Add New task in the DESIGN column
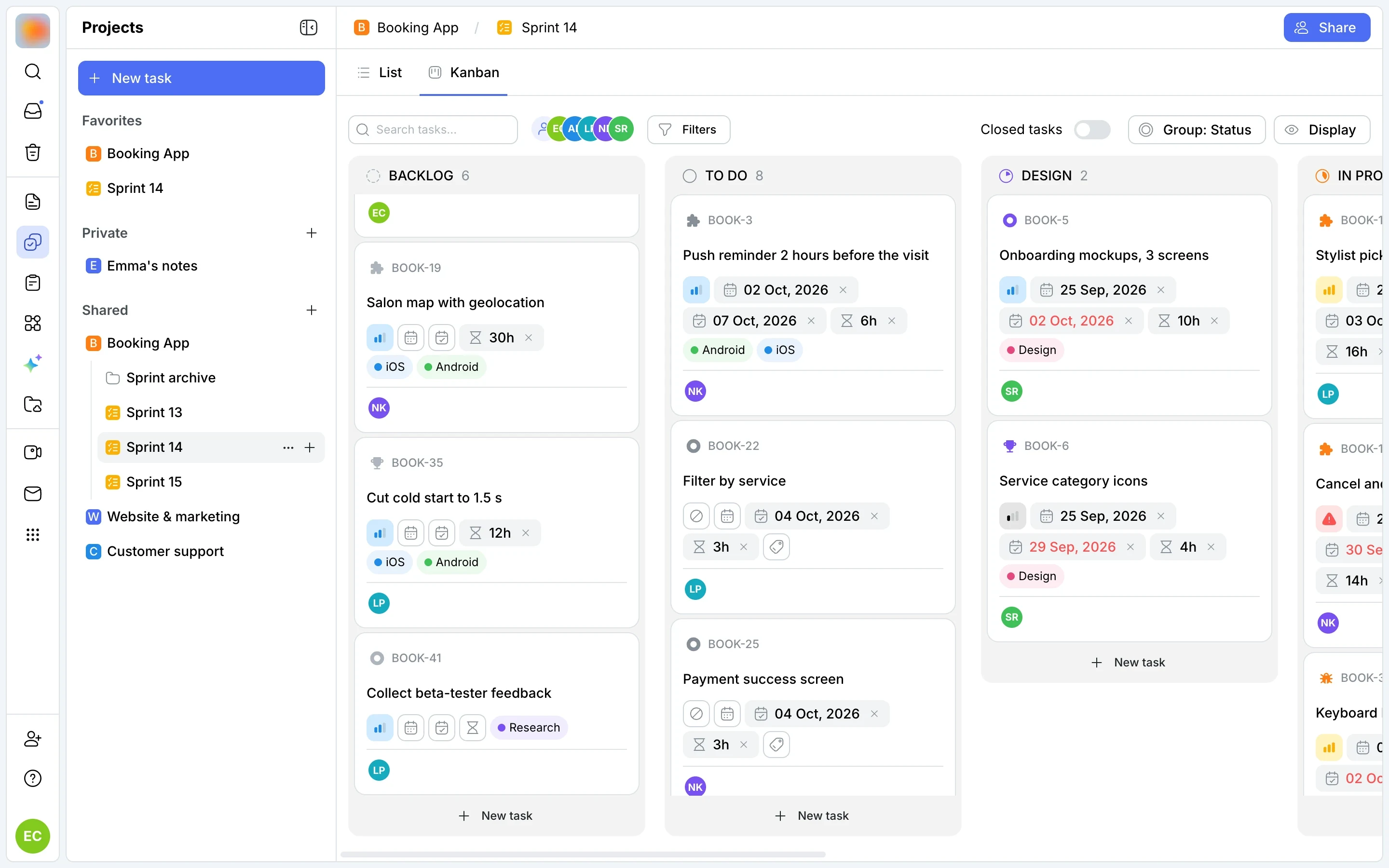Image resolution: width=1389 pixels, height=868 pixels. pyautogui.click(x=1129, y=663)
